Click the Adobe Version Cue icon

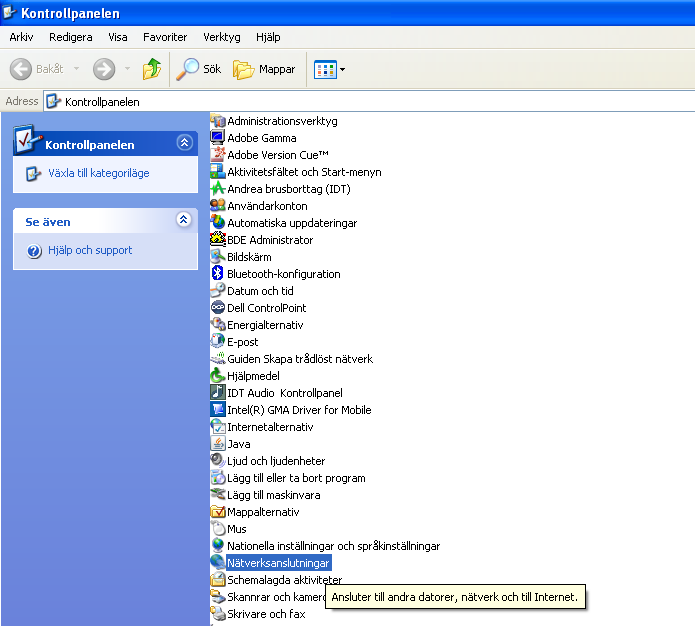[218, 155]
